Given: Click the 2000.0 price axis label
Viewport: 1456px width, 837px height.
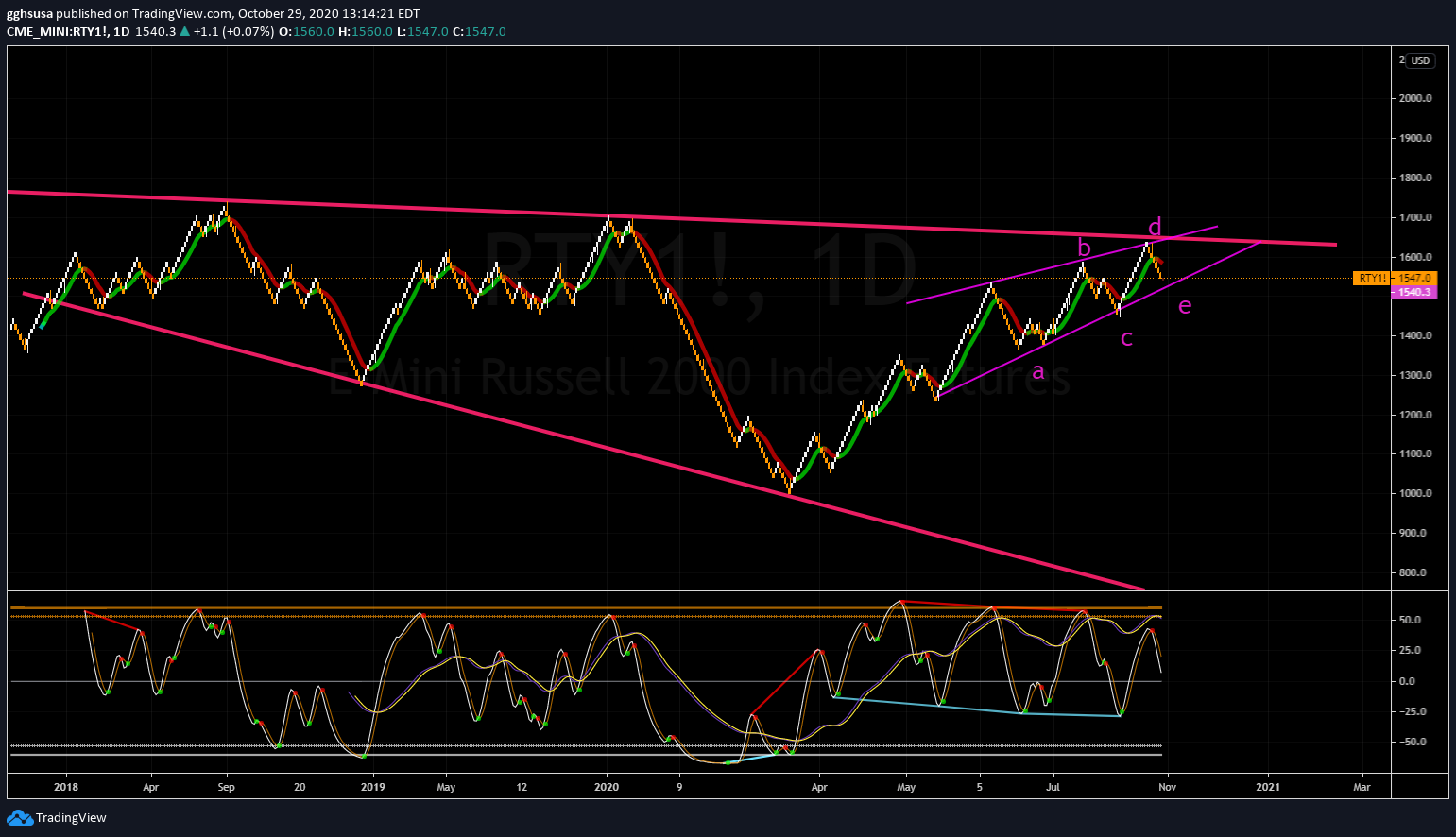Looking at the screenshot, I should point(1414,98).
